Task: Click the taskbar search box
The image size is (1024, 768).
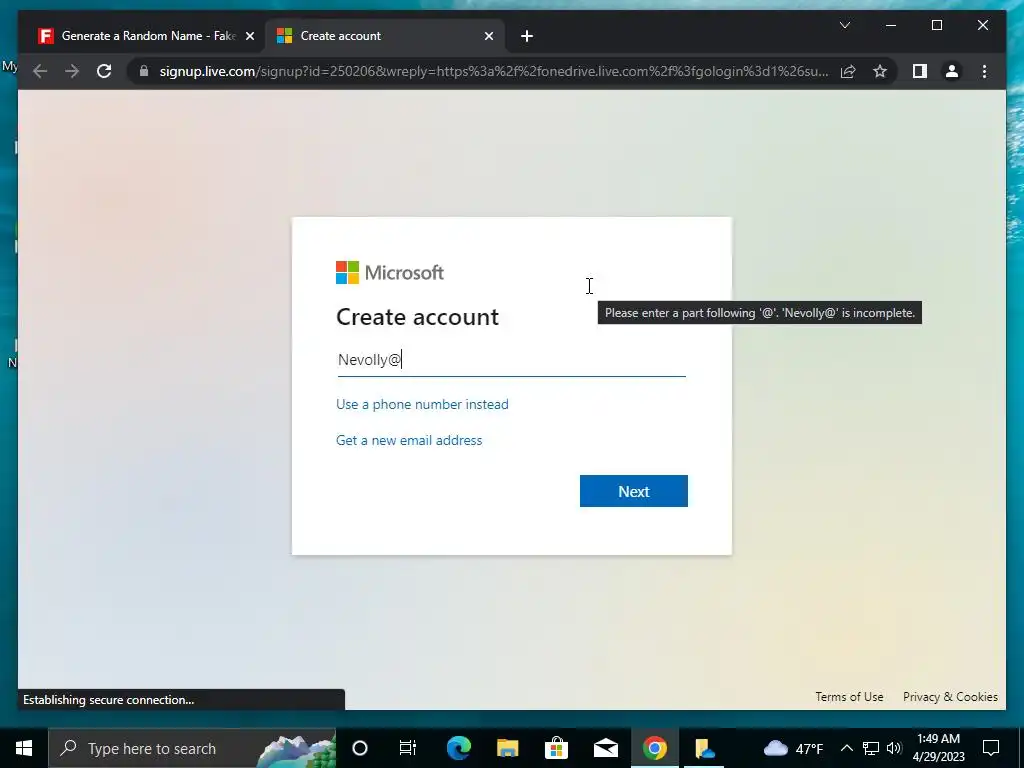Action: (192, 748)
